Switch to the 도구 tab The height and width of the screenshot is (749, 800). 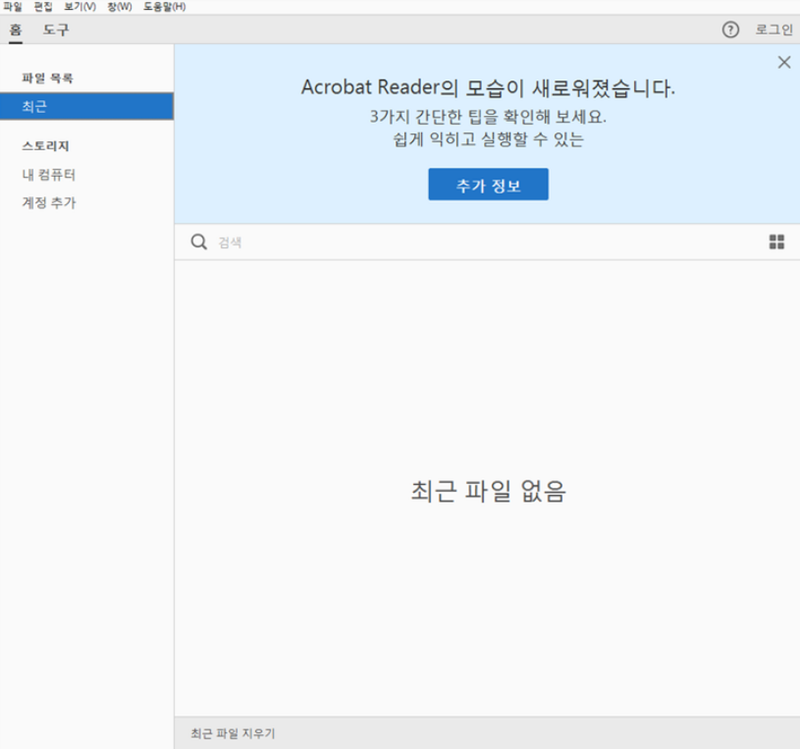coord(56,30)
